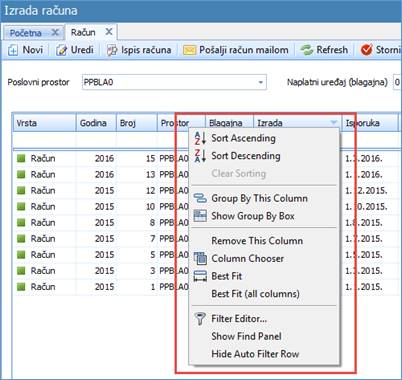Close the Početna tab
402x380 pixels.
pyautogui.click(x=55, y=33)
